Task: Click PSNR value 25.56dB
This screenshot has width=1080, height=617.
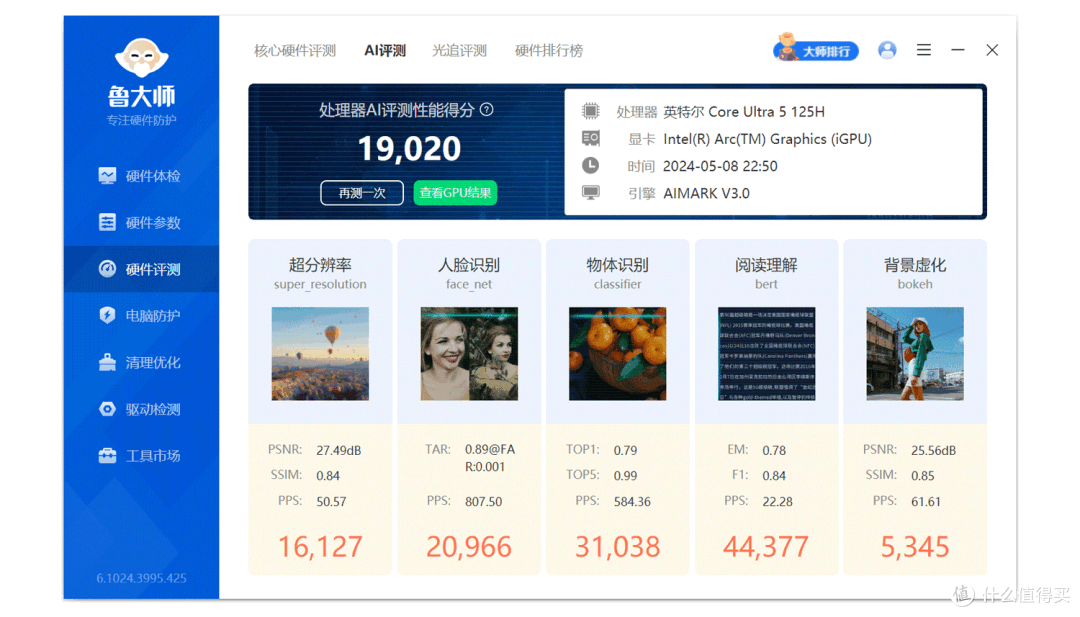Action: [x=933, y=450]
